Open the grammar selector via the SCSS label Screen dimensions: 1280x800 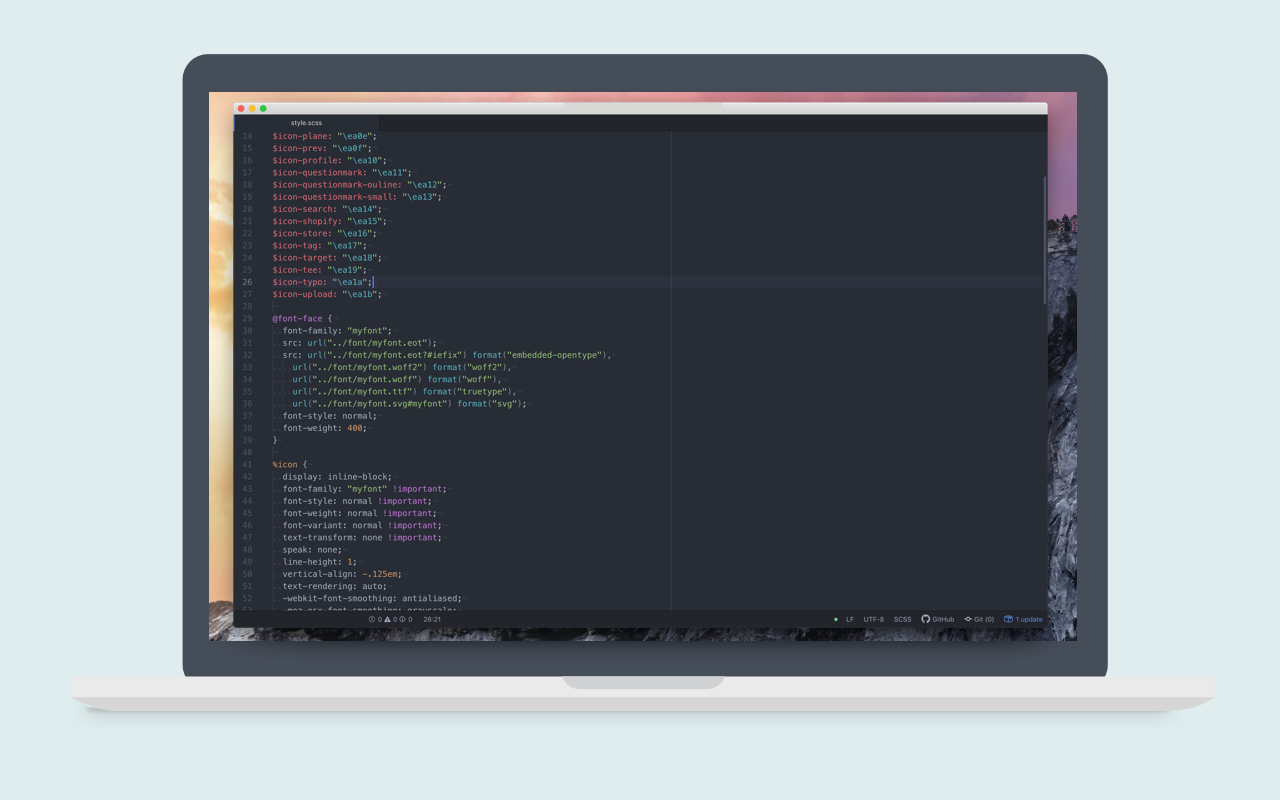902,619
